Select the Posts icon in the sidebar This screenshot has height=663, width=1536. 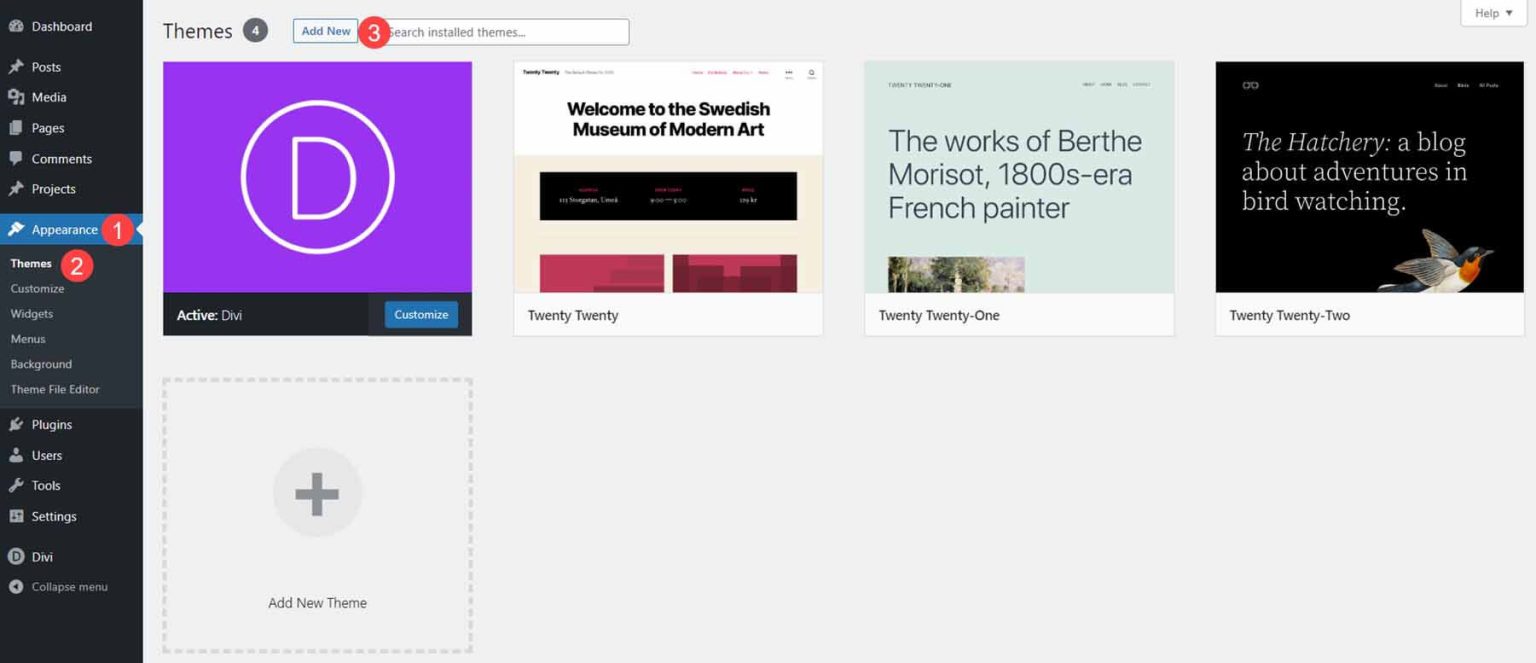pyautogui.click(x=16, y=66)
